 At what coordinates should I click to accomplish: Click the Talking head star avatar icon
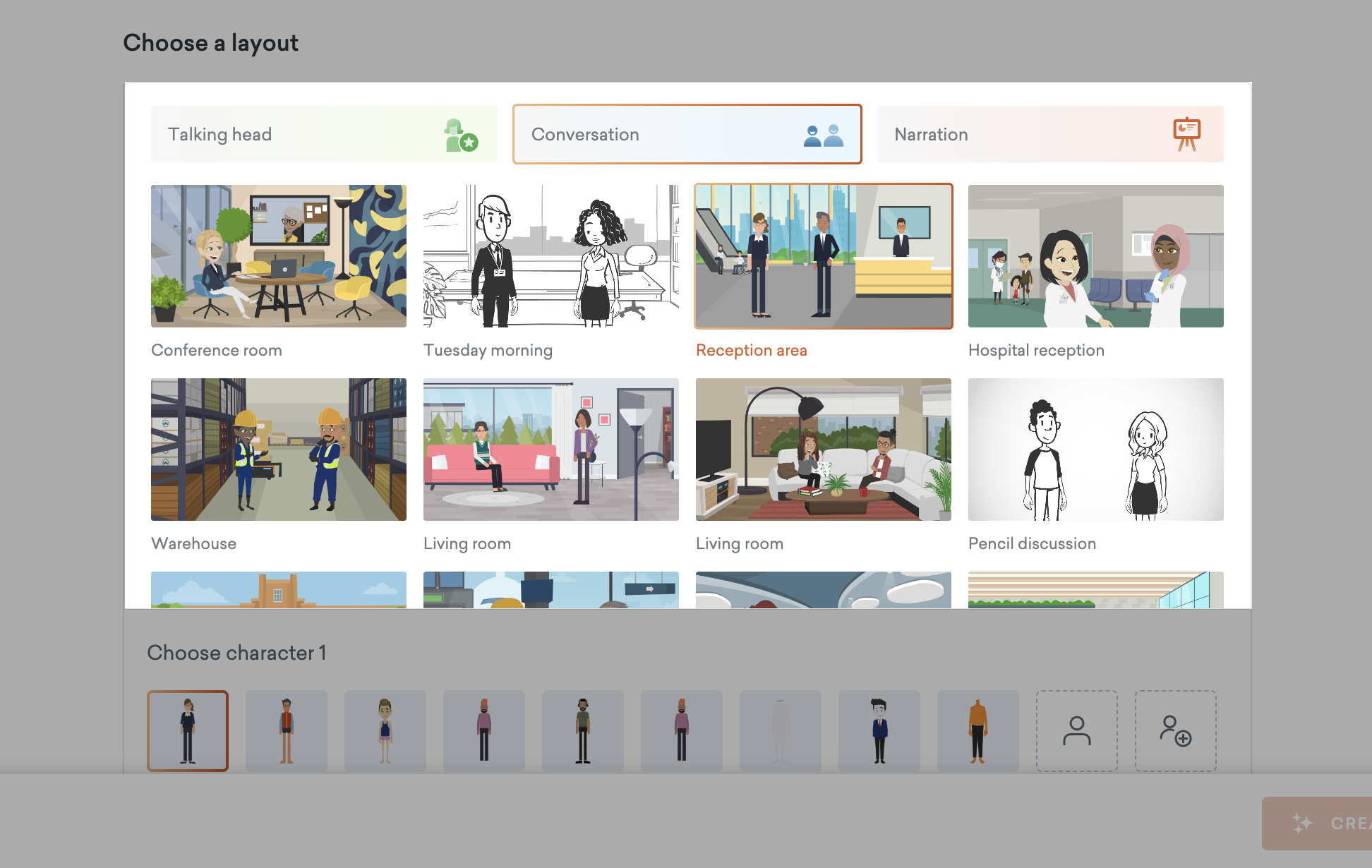(461, 135)
